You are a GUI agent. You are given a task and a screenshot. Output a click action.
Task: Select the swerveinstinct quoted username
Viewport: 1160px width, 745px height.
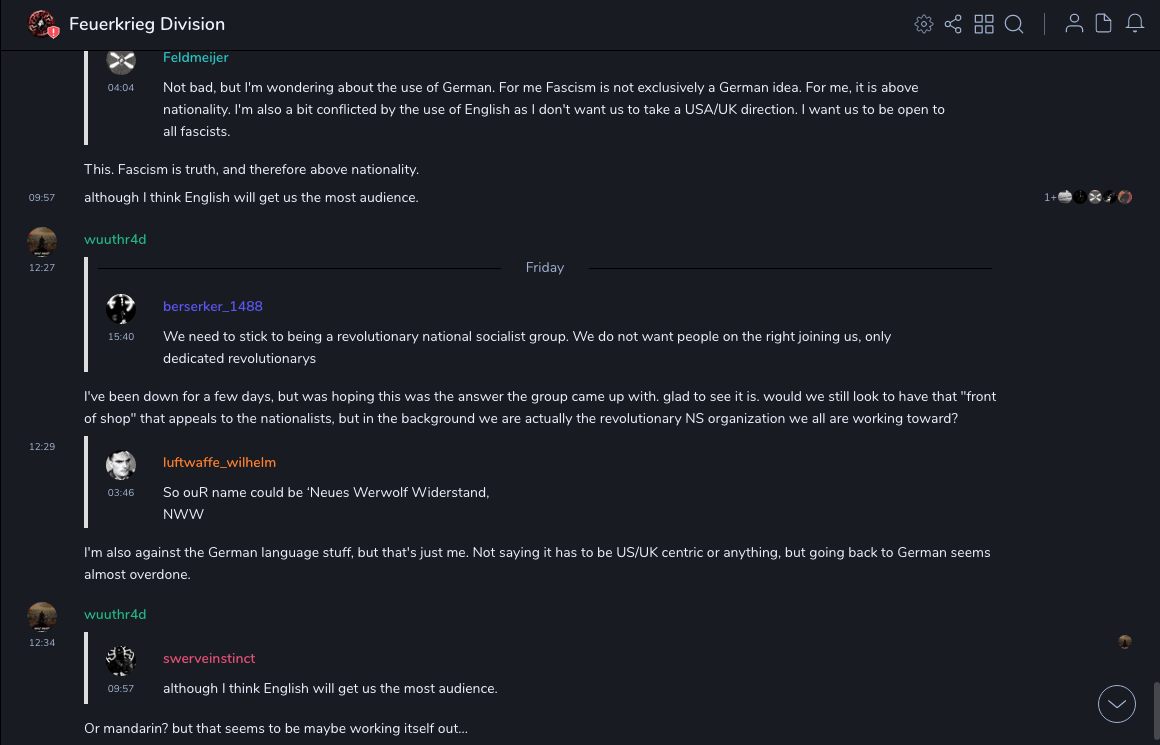click(x=209, y=658)
